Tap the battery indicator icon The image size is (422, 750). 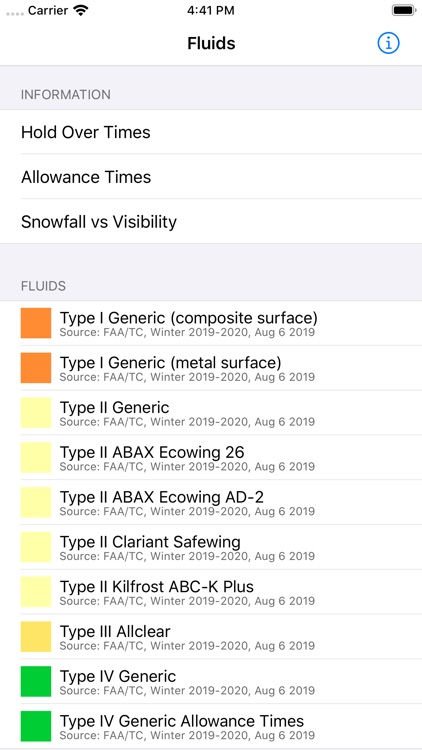click(x=403, y=10)
